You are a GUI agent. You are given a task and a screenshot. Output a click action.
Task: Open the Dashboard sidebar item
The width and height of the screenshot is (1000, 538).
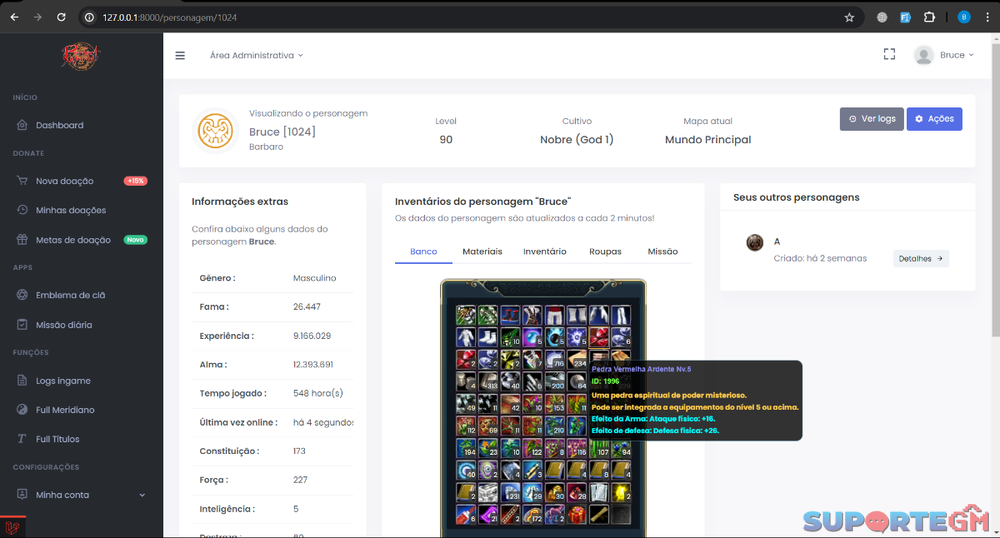tap(59, 125)
